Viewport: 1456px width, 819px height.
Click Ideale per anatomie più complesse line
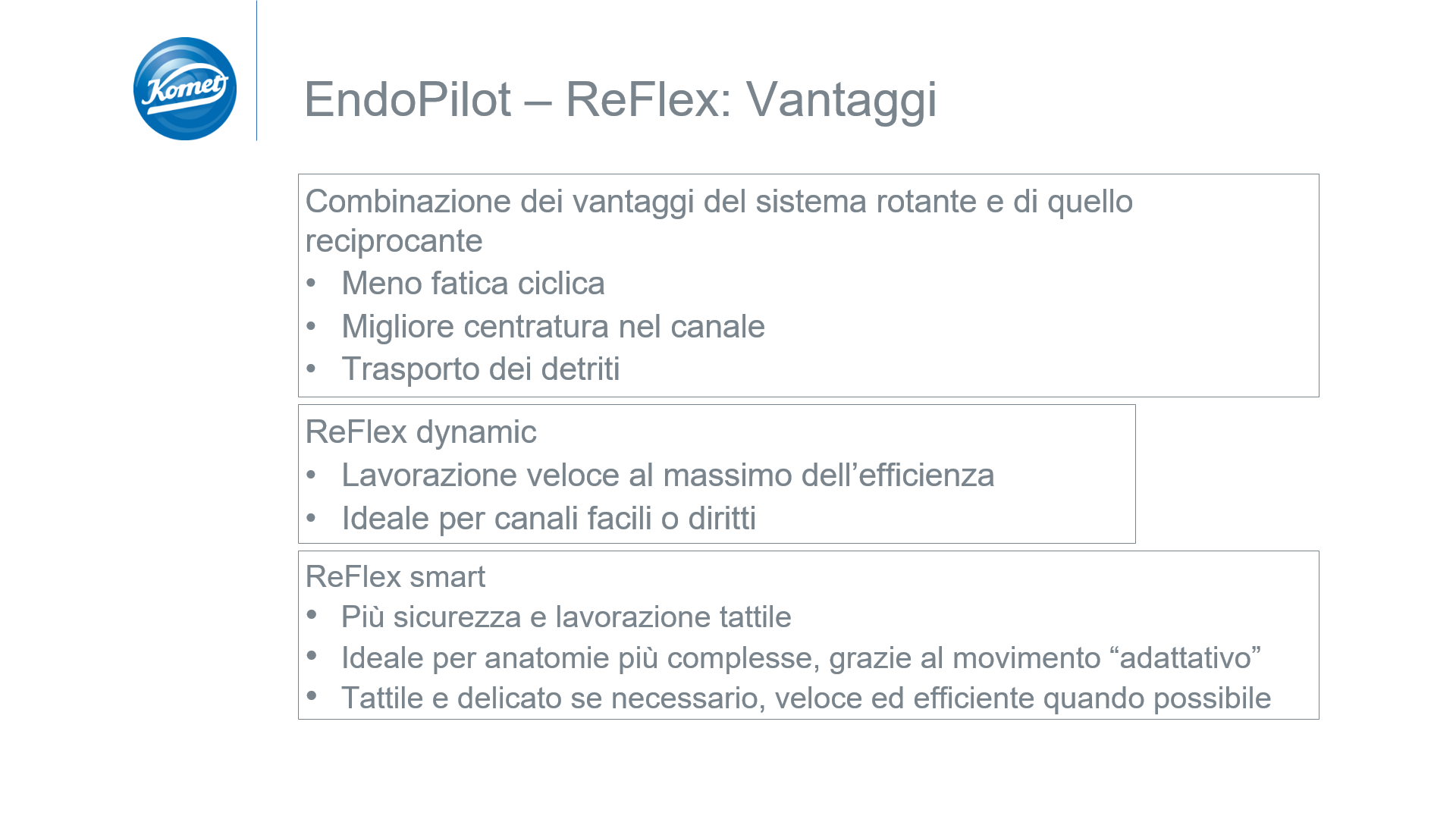pyautogui.click(x=801, y=658)
